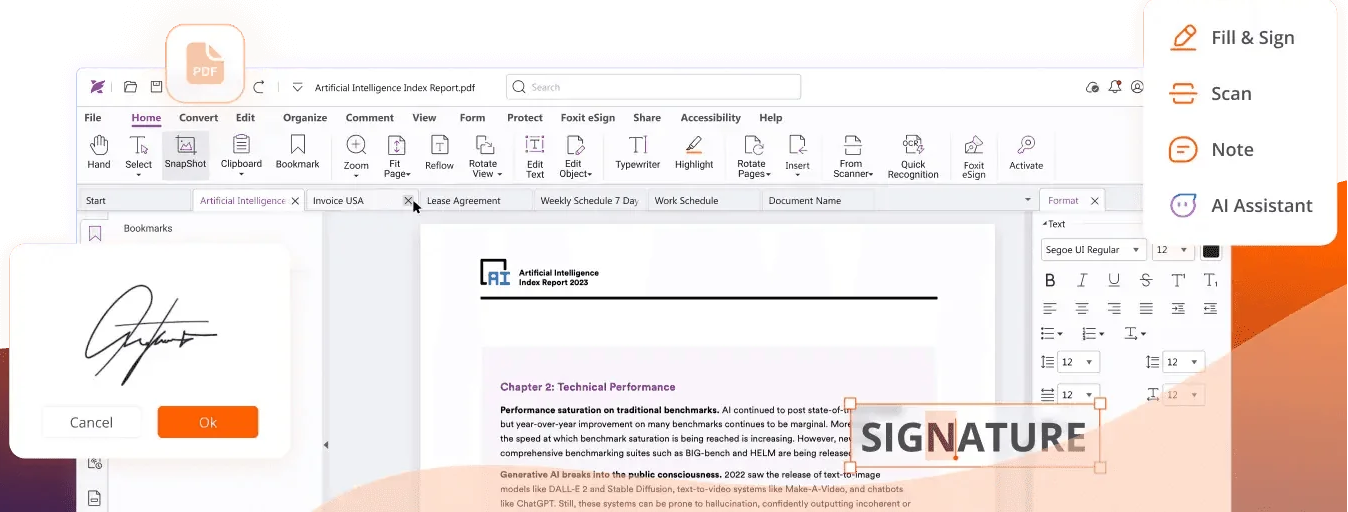Click the Bookmark ribbon tool
Screen dimensions: 1348x512
tap(297, 153)
